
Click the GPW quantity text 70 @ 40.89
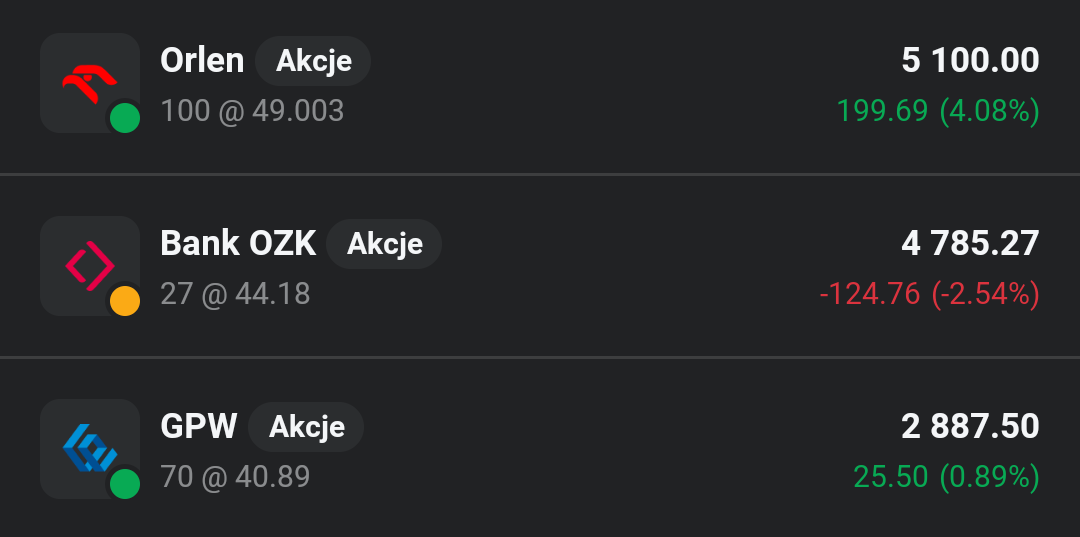coord(235,477)
